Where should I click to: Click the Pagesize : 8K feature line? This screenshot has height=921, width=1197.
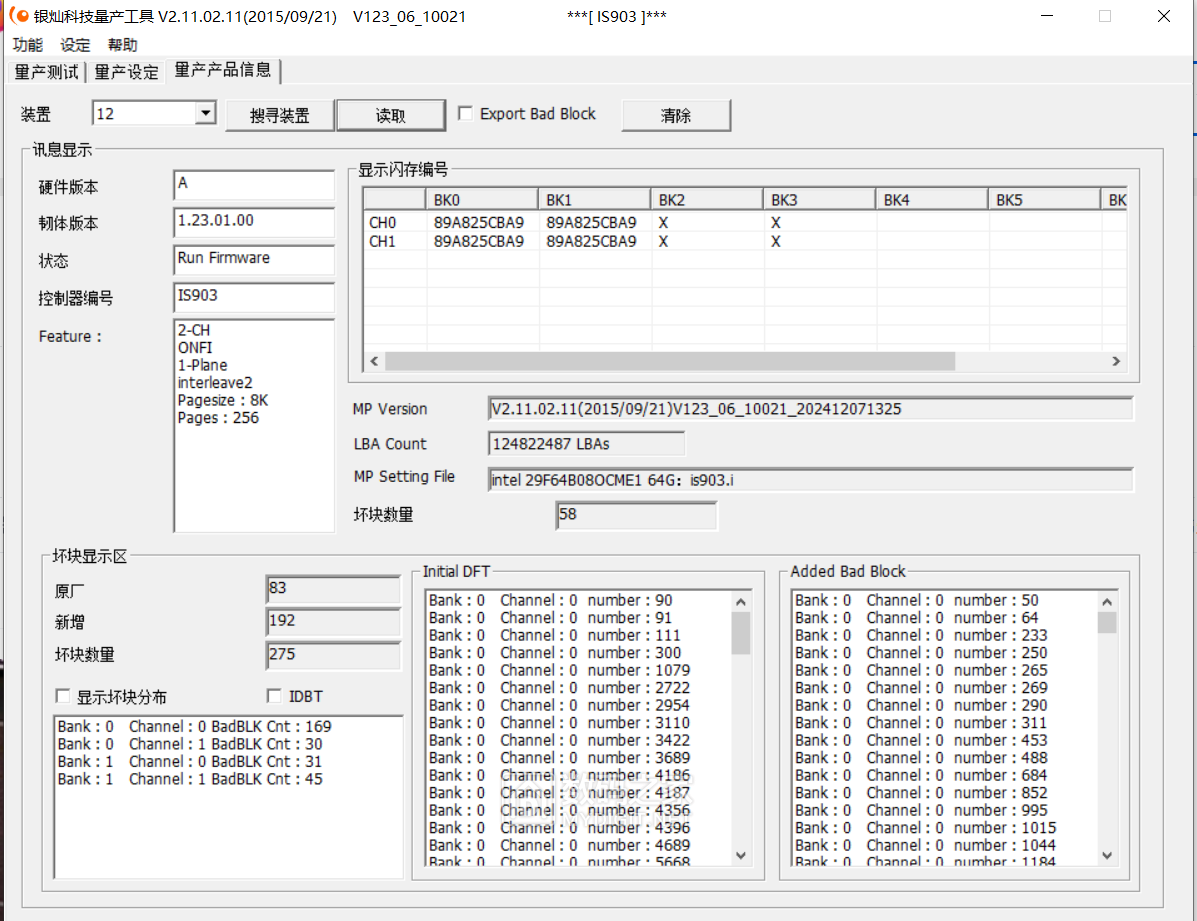coord(223,400)
